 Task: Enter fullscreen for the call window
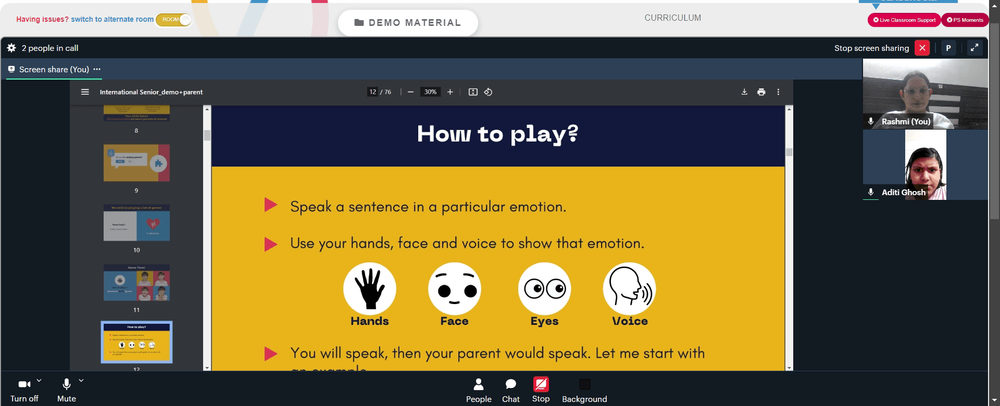974,48
